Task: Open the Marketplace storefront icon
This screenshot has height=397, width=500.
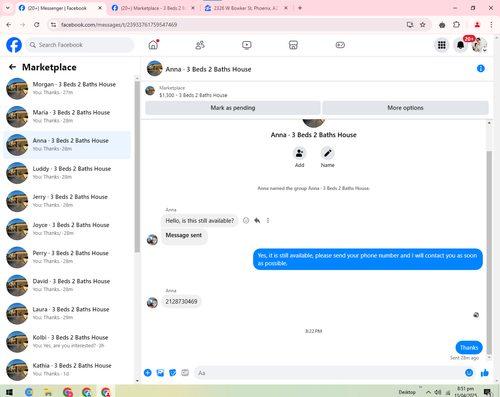Action: (293, 45)
